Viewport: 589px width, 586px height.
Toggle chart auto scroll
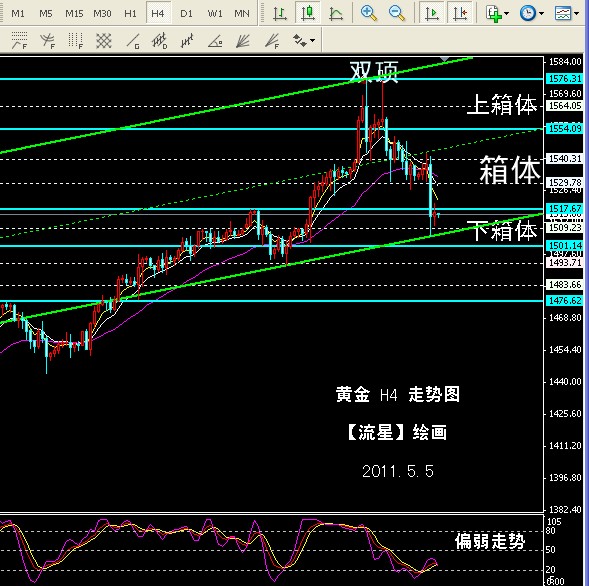pos(432,14)
